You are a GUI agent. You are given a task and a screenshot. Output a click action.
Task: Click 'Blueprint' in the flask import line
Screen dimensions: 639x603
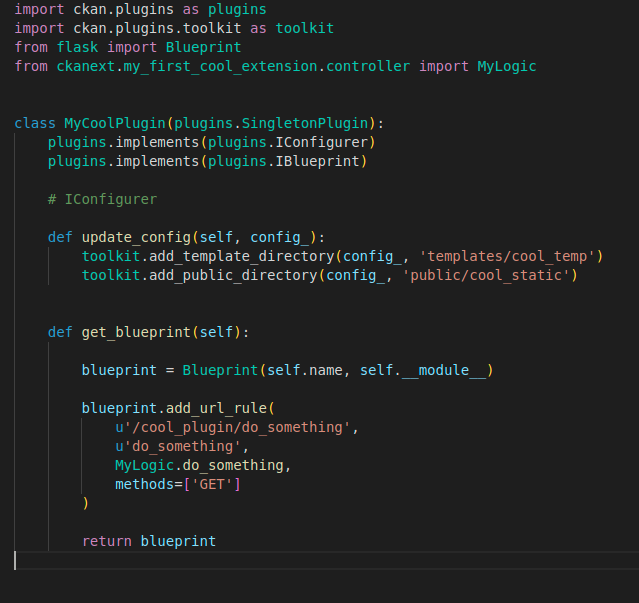pos(203,47)
